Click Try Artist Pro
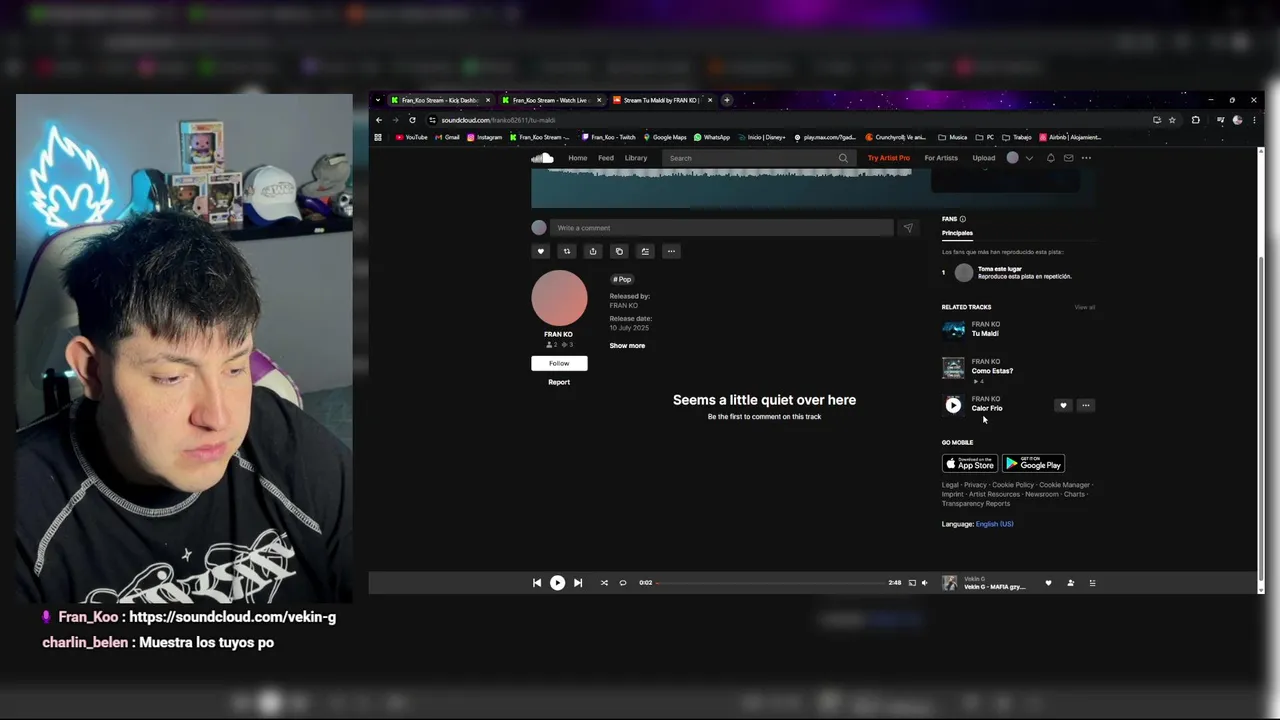Image resolution: width=1280 pixels, height=720 pixels. click(889, 158)
